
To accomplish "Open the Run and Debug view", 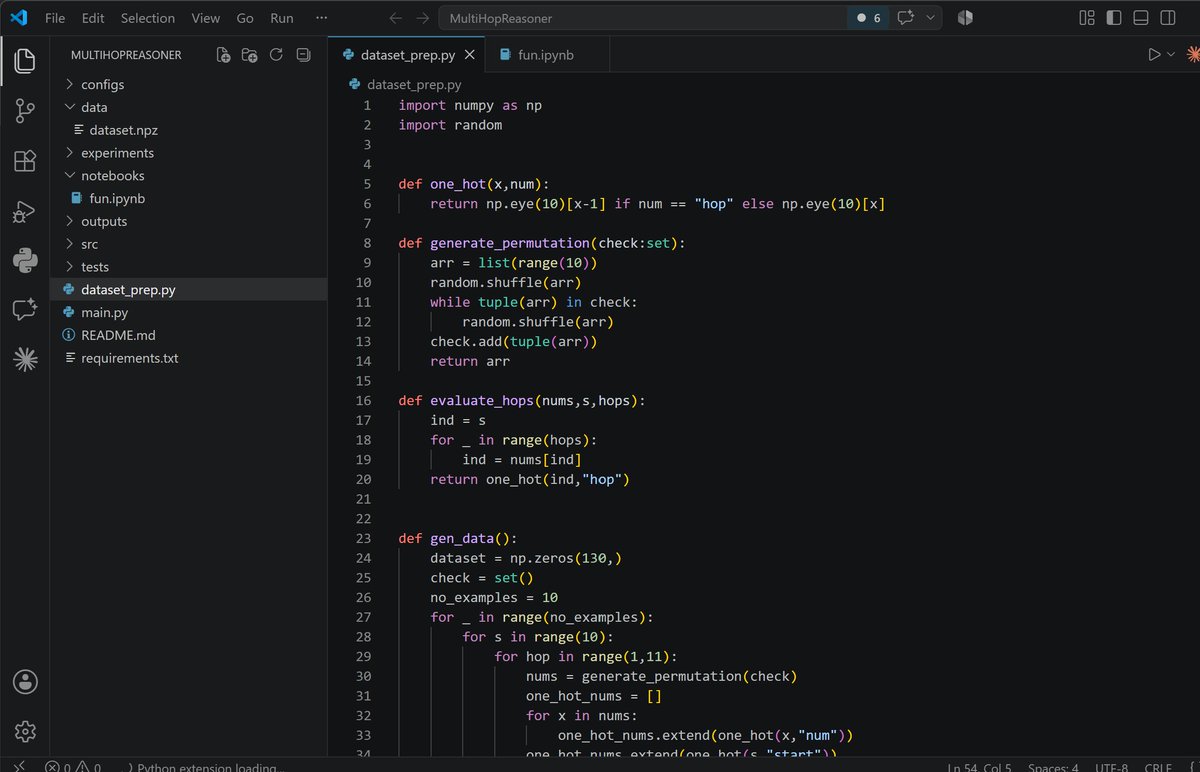I will pyautogui.click(x=25, y=211).
